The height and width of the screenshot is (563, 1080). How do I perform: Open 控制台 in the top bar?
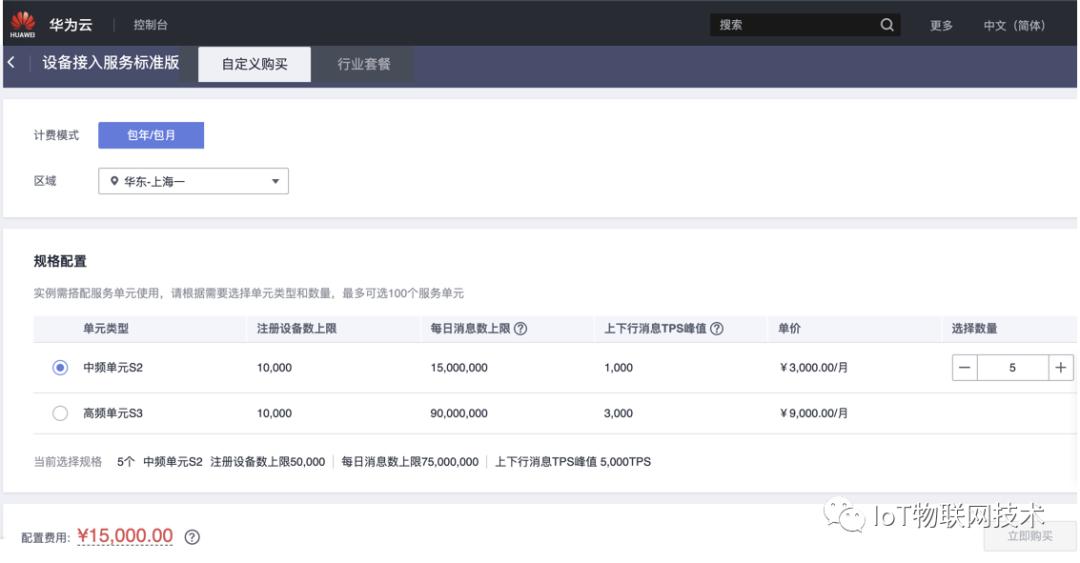point(150,25)
